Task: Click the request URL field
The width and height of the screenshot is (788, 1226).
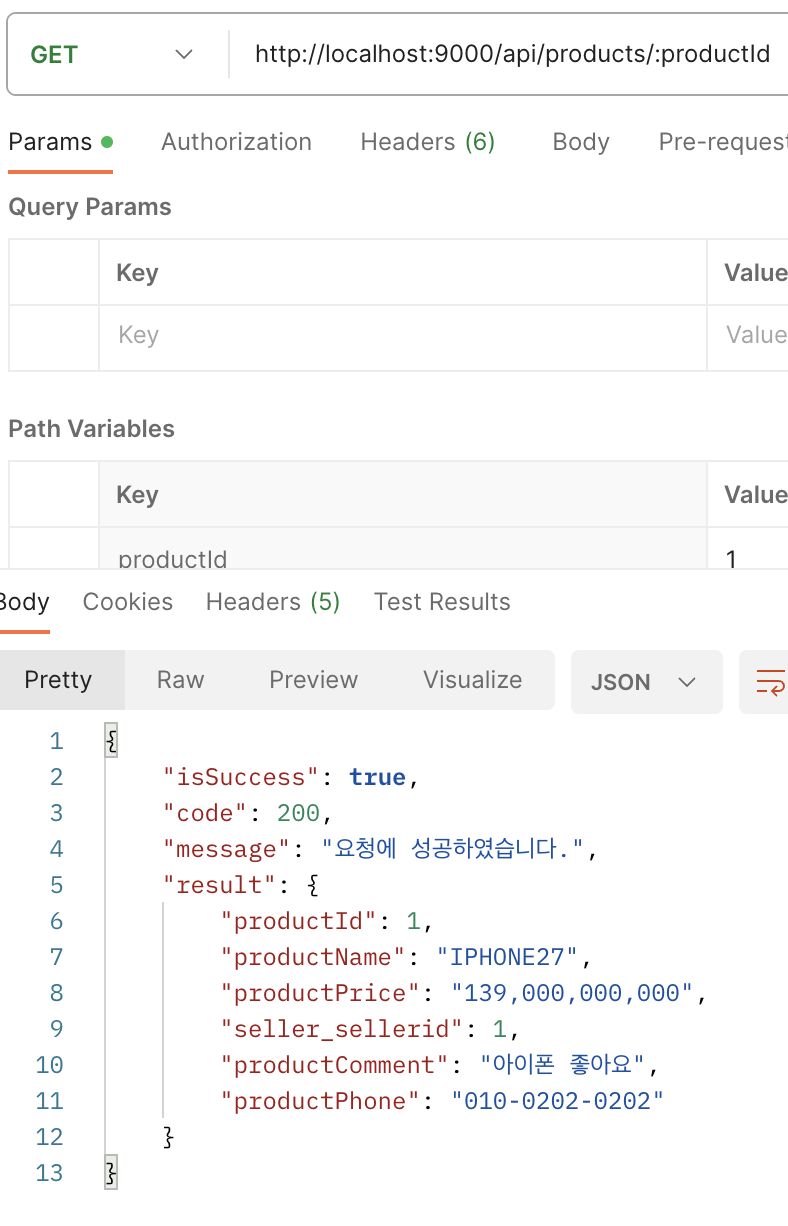Action: point(510,54)
